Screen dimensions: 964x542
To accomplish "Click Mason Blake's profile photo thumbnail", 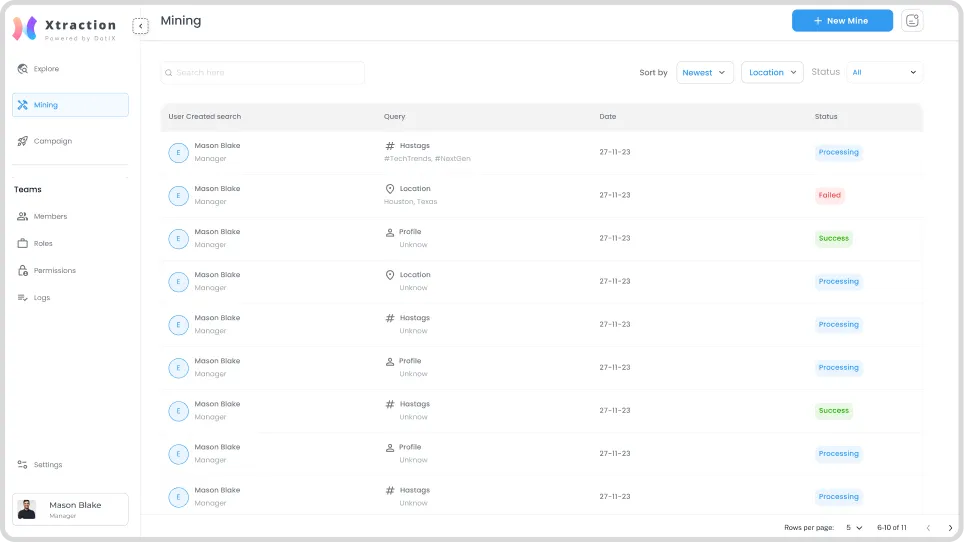I will 26,509.
